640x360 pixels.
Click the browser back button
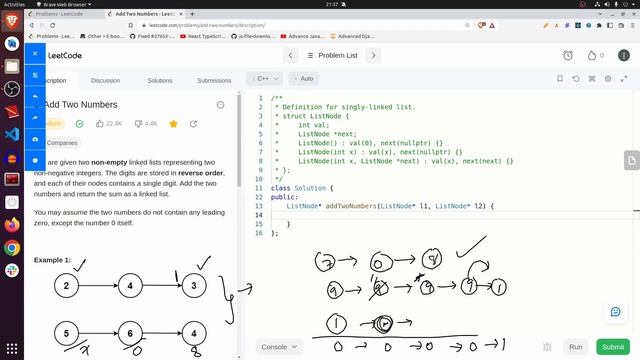(x=31, y=25)
